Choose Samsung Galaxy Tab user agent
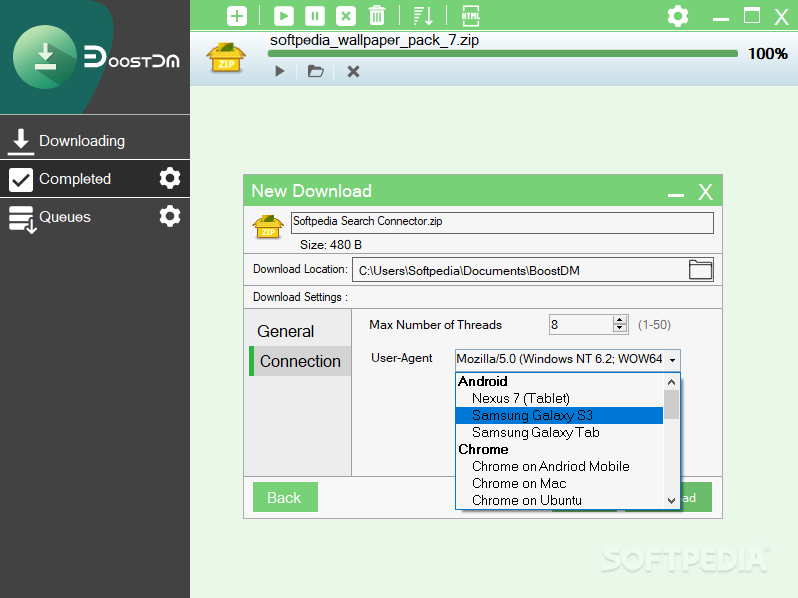This screenshot has width=798, height=598. (559, 432)
